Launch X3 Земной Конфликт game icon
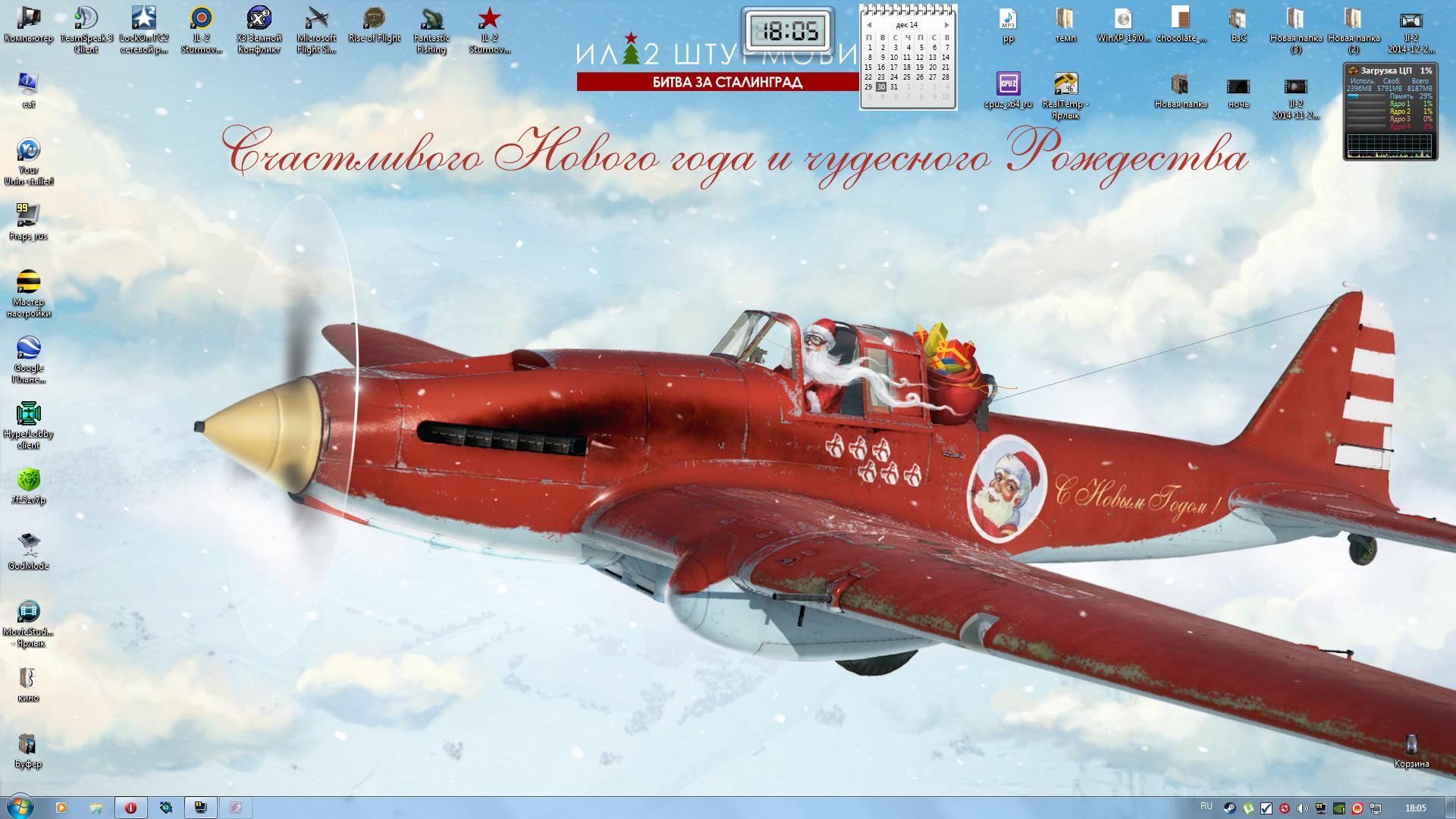 click(x=259, y=29)
